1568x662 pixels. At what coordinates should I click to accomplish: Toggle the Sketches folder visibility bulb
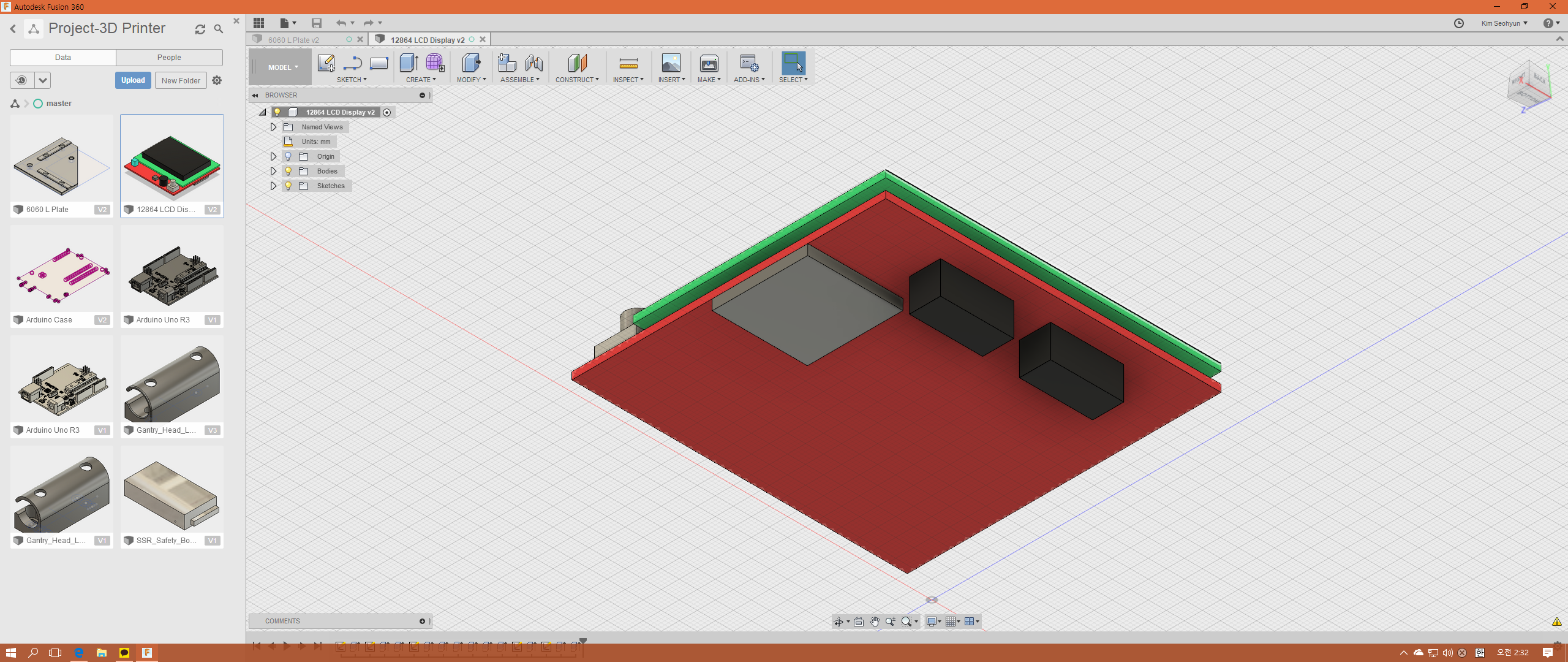click(288, 186)
